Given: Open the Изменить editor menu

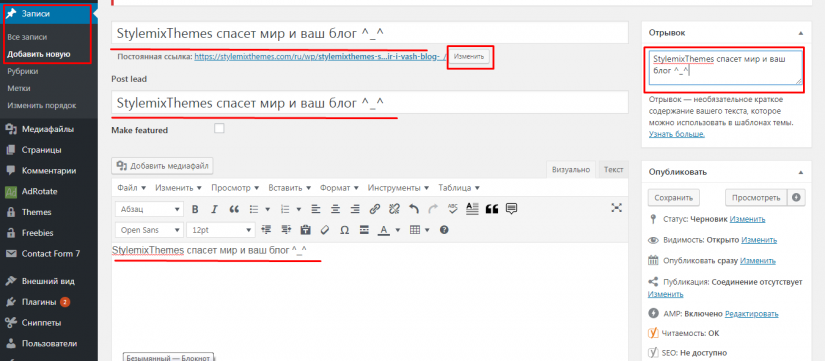Looking at the screenshot, I should (x=178, y=188).
